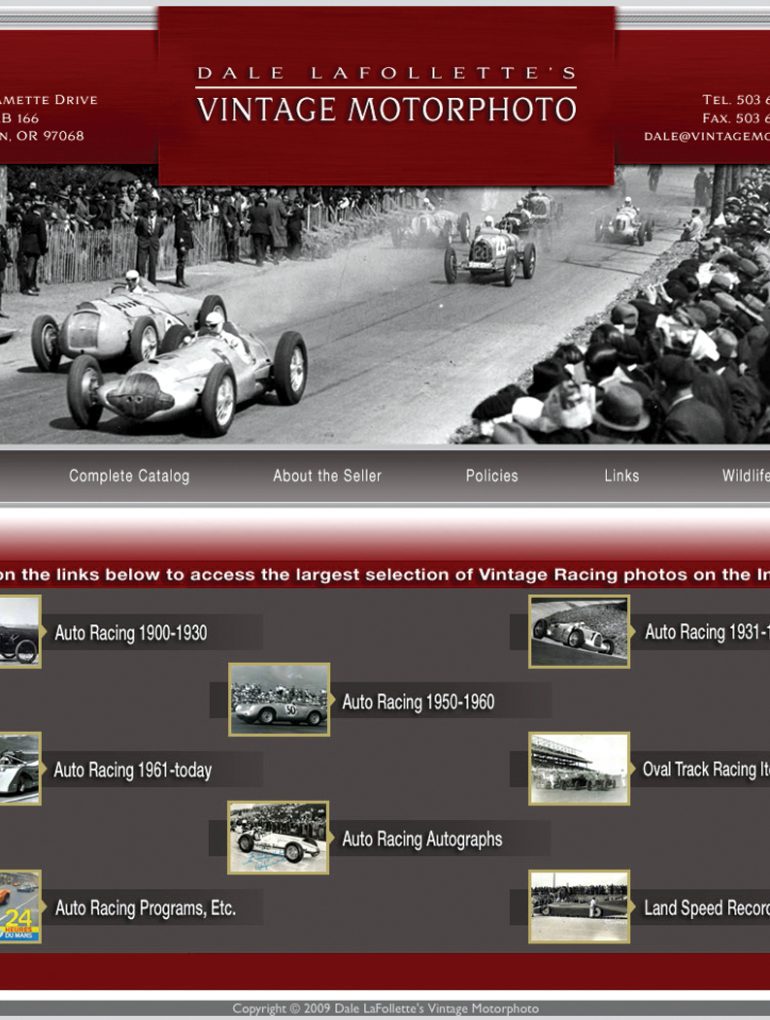Click the 'Fax. 503' line
Image resolution: width=770 pixels, height=1020 pixels.
[736, 118]
